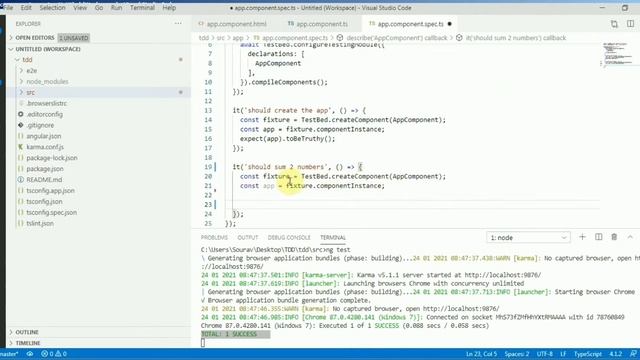This screenshot has height=360, width=640.
Task: Open tsconfig.app.json file
Action: point(51,191)
